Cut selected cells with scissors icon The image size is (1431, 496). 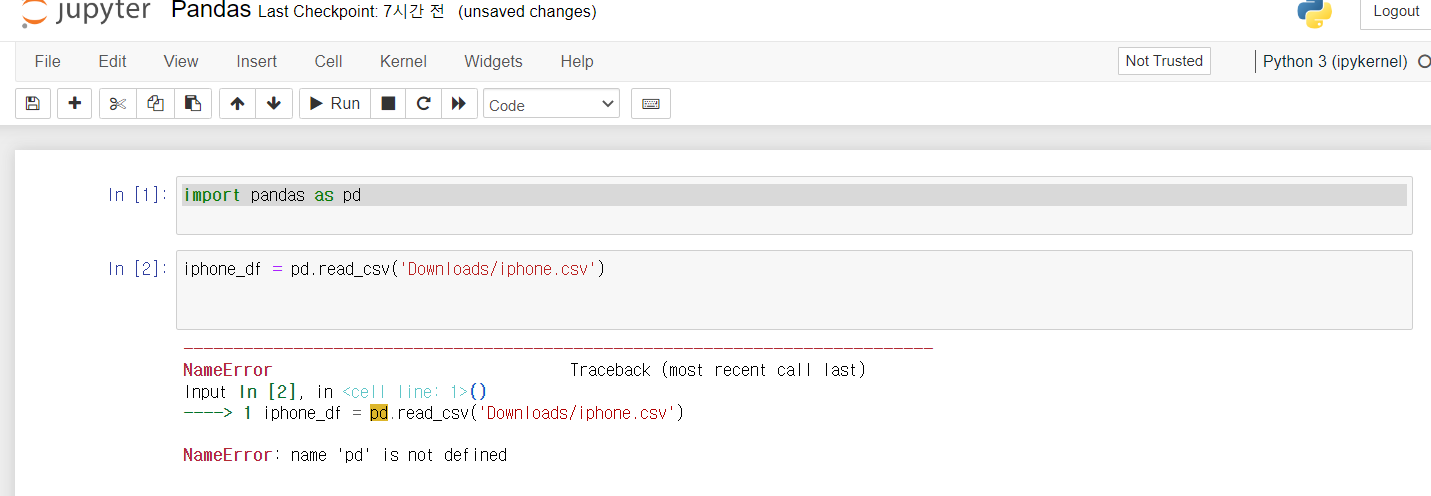(118, 104)
